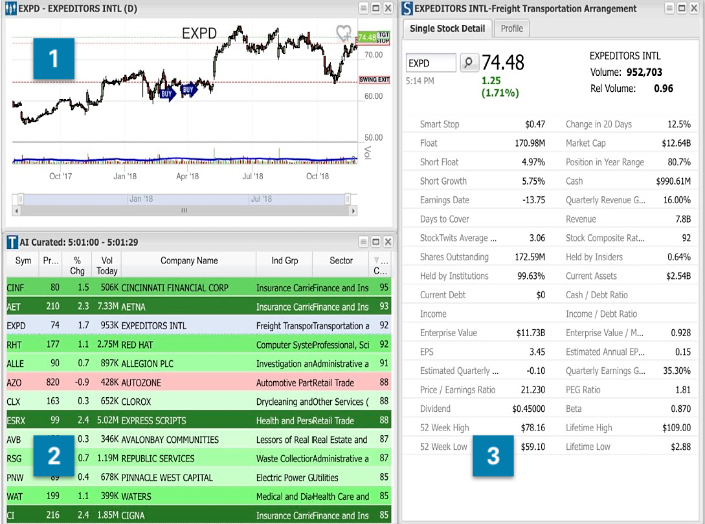Select the AET Aetna row
705x524 pixels.
click(199, 306)
